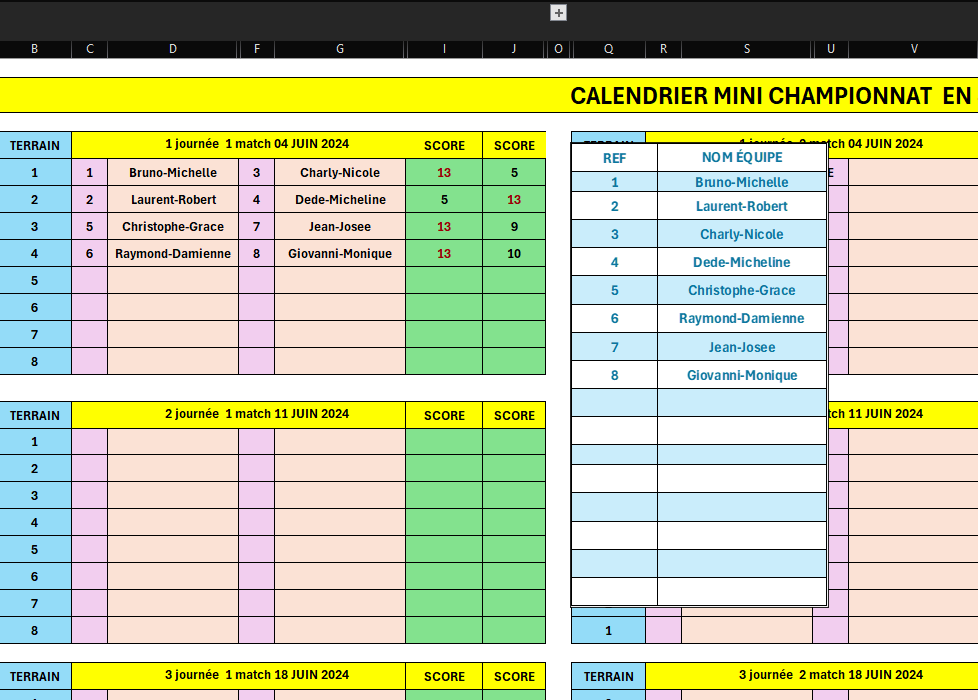Viewport: 978px width, 700px height.
Task: Select score 9 in the Jean-Josee match row
Action: [x=514, y=226]
